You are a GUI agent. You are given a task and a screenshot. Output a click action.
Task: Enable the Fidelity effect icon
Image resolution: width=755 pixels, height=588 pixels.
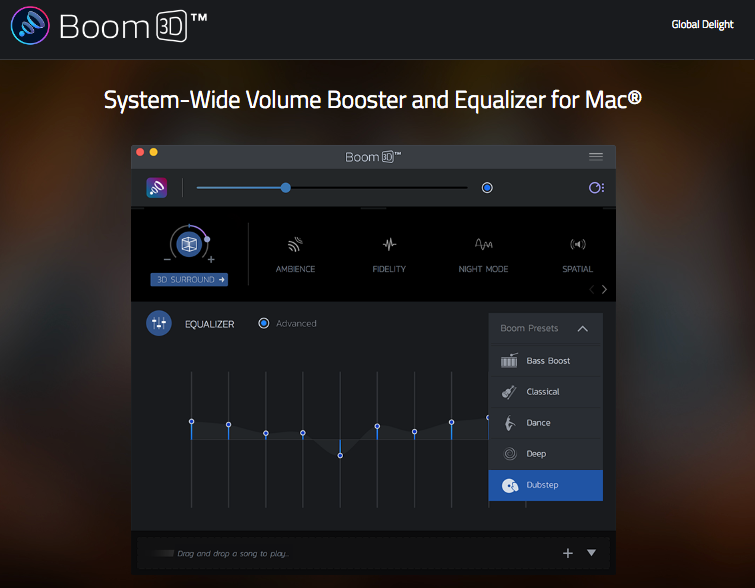pos(389,244)
